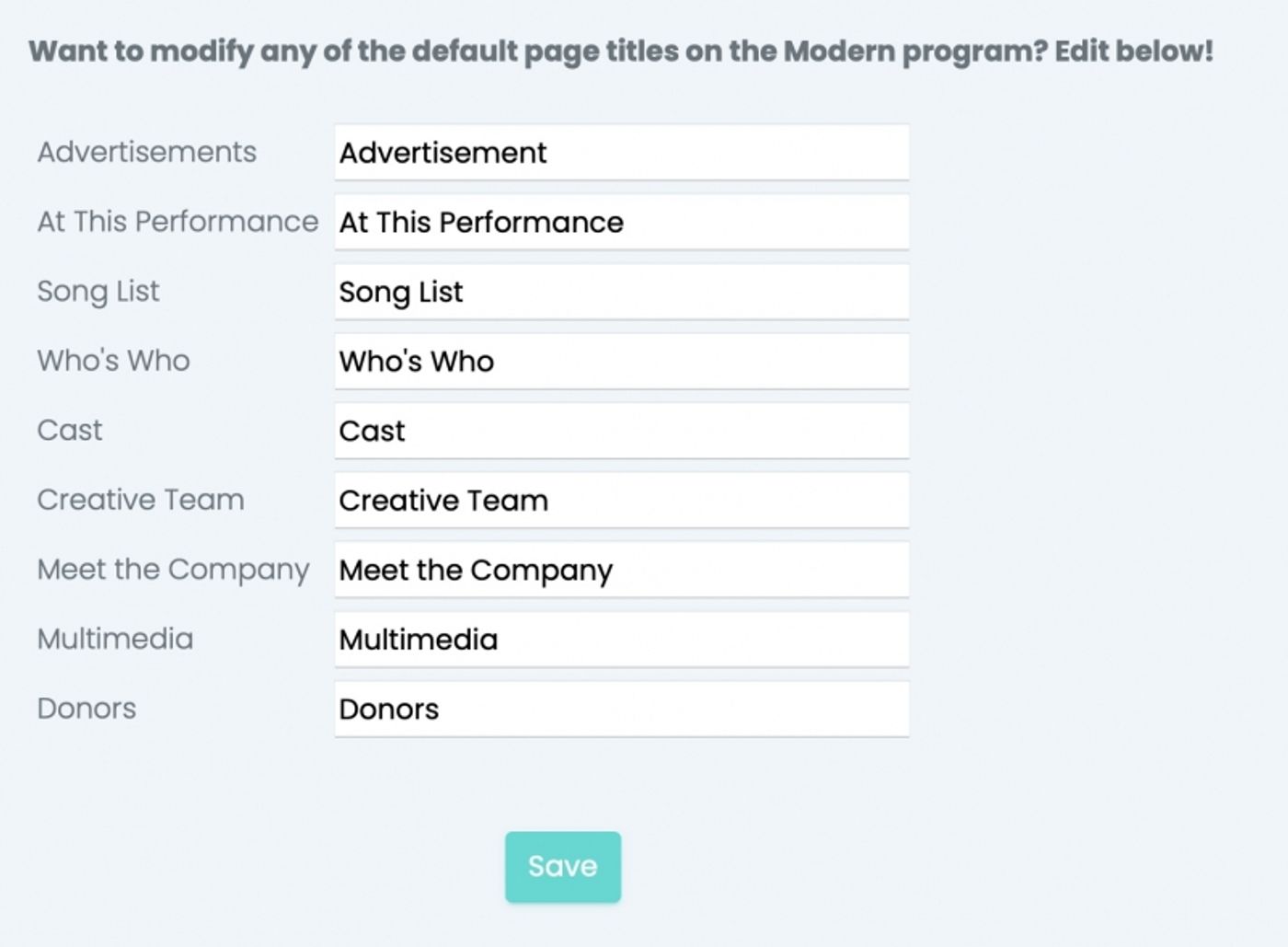Select the Song List input field
Image resolution: width=1288 pixels, height=947 pixels.
point(621,292)
